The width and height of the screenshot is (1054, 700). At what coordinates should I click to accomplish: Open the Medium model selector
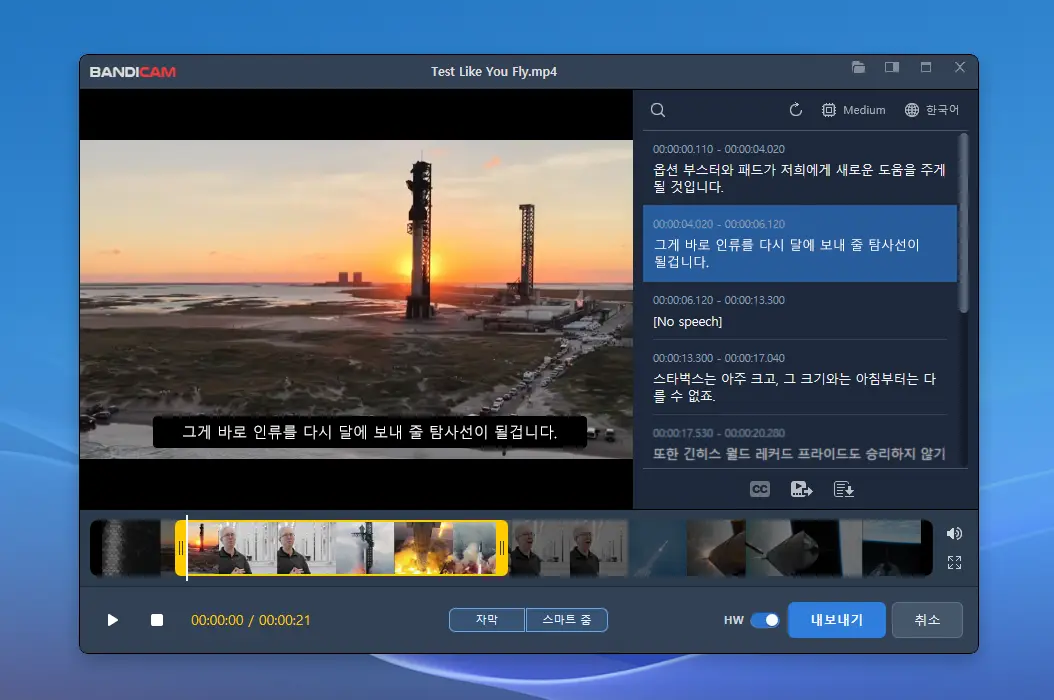pyautogui.click(x=854, y=110)
